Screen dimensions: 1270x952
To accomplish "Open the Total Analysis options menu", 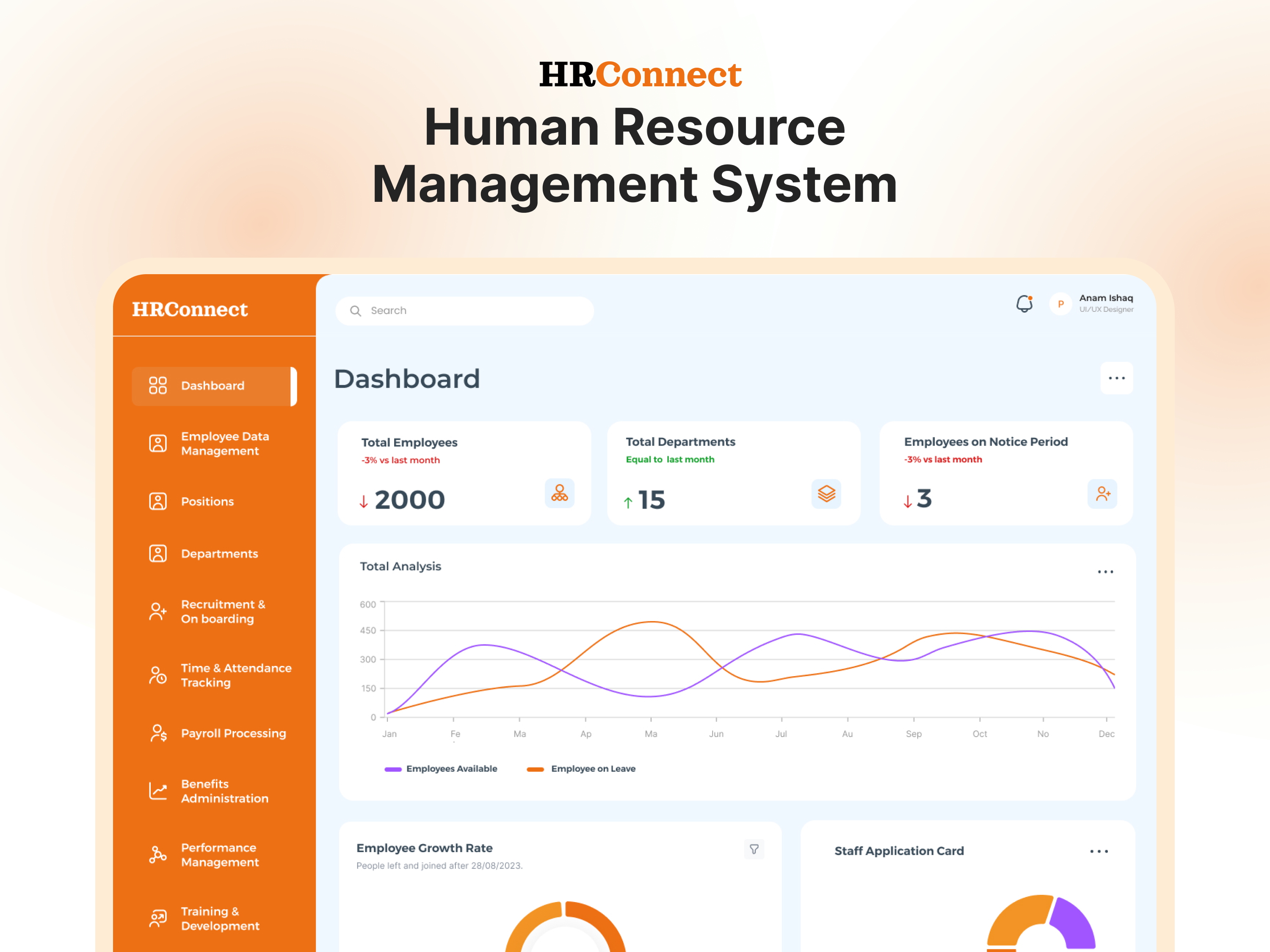I will coord(1105,572).
